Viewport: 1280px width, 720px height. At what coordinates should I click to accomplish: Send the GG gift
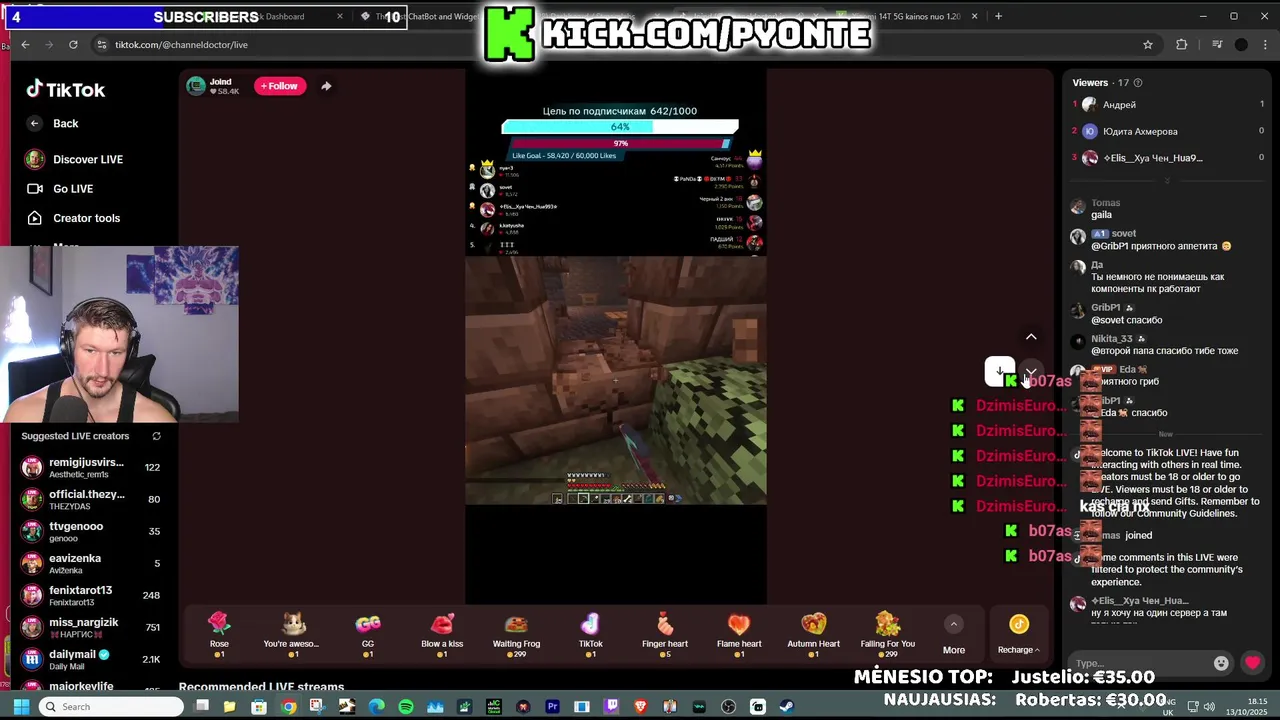point(368,634)
